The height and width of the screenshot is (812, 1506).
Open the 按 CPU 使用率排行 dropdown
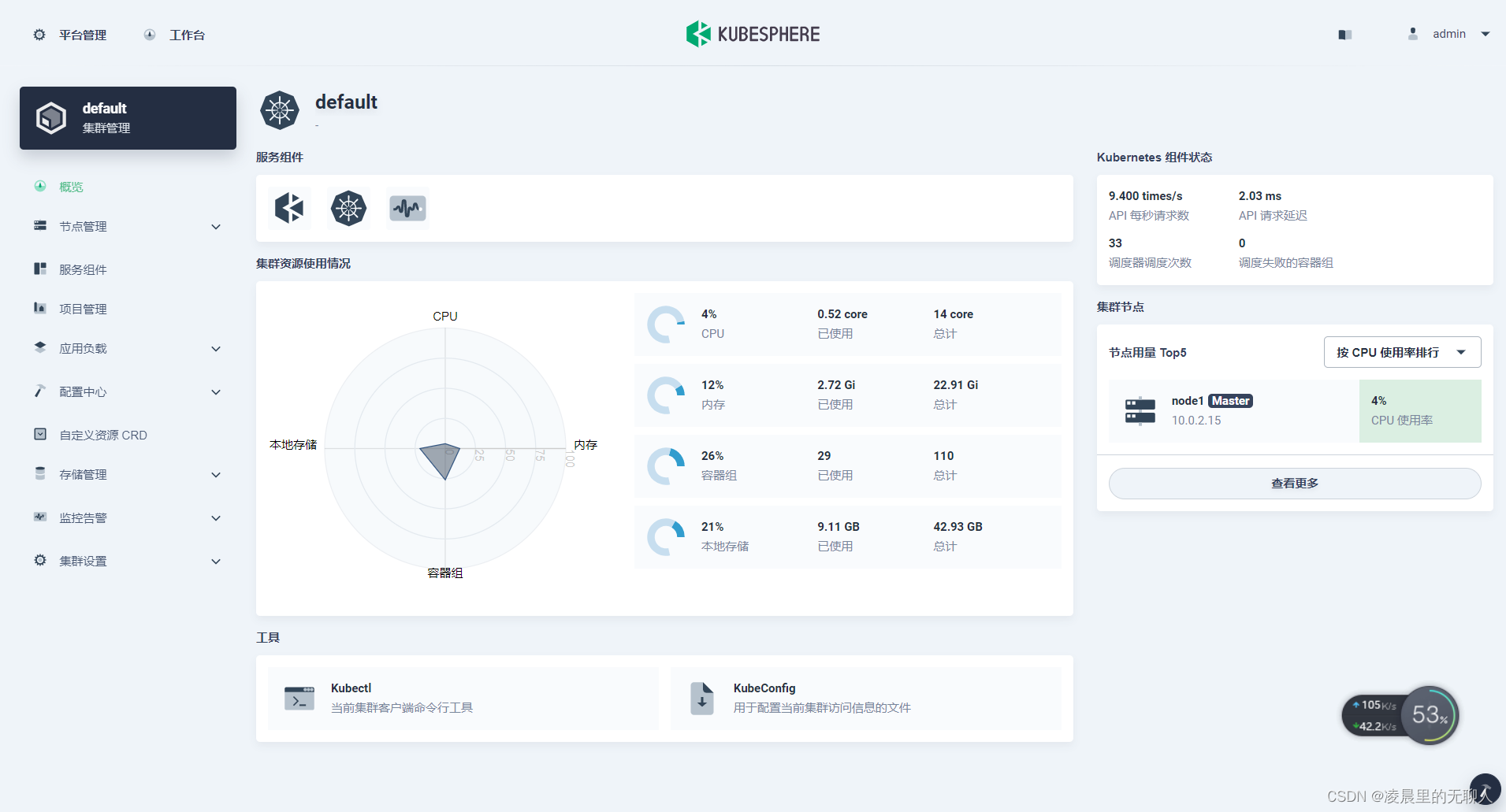click(x=1402, y=352)
